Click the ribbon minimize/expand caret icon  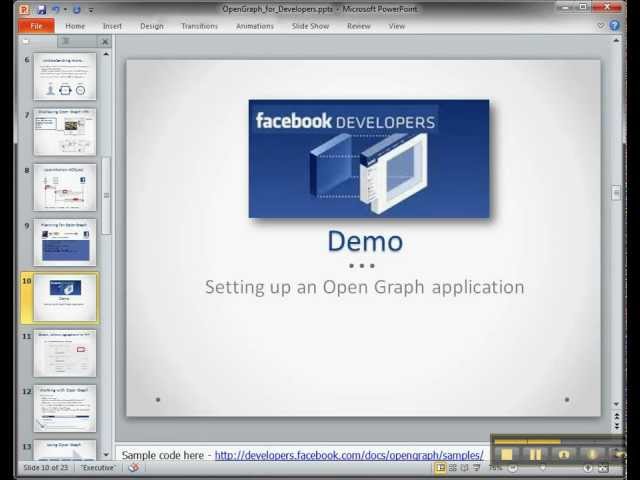point(600,26)
